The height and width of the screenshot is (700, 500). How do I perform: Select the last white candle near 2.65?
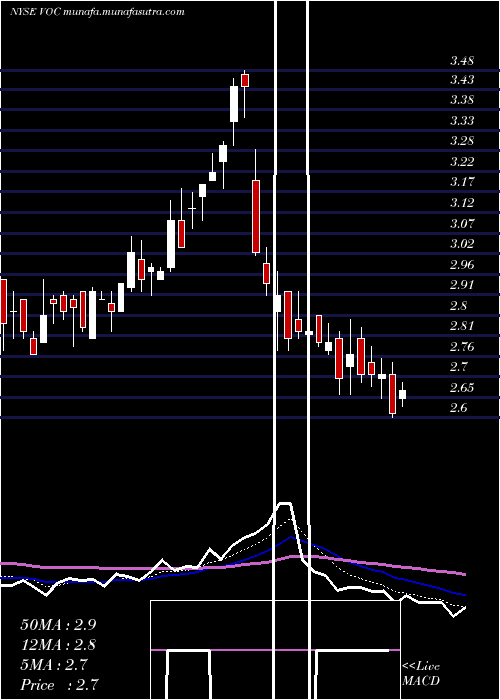click(402, 395)
